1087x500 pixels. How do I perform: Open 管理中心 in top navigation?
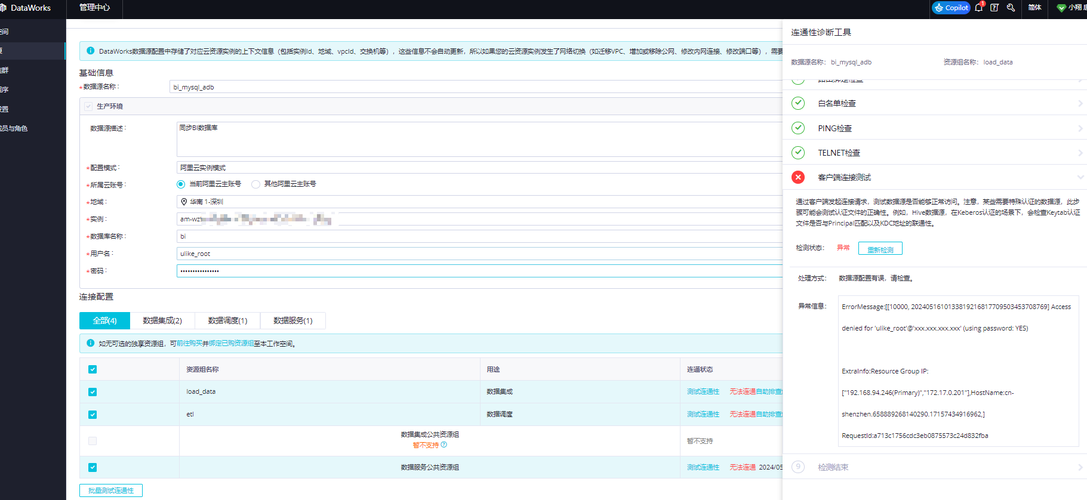point(94,8)
